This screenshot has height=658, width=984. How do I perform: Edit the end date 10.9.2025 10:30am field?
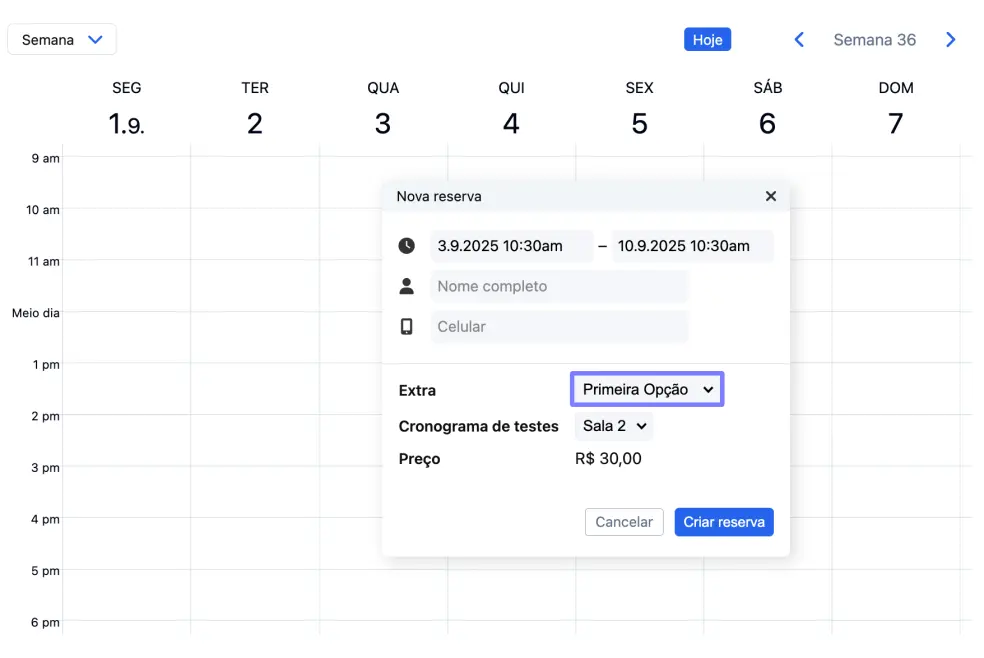[x=692, y=246]
